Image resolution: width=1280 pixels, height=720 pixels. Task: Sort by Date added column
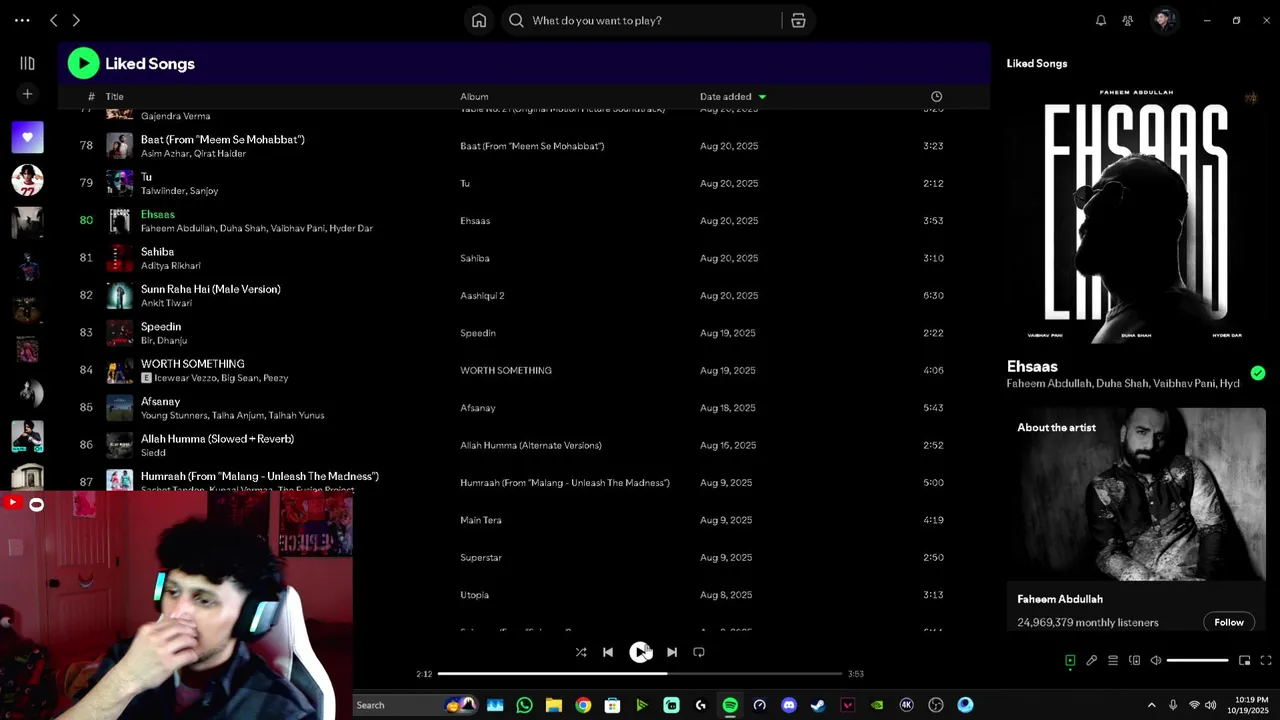[725, 97]
